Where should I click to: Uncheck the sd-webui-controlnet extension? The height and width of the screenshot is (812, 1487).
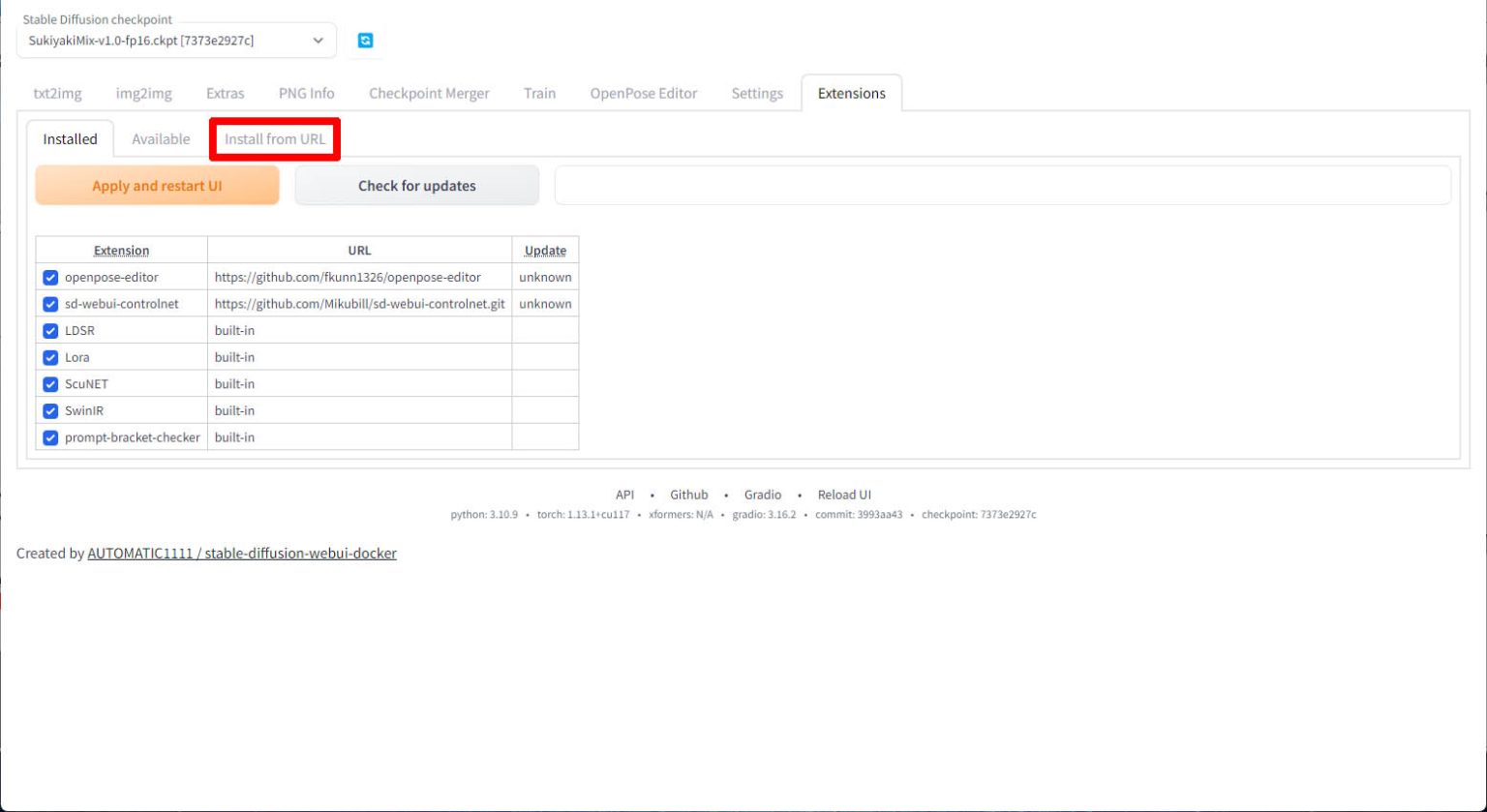click(x=51, y=304)
